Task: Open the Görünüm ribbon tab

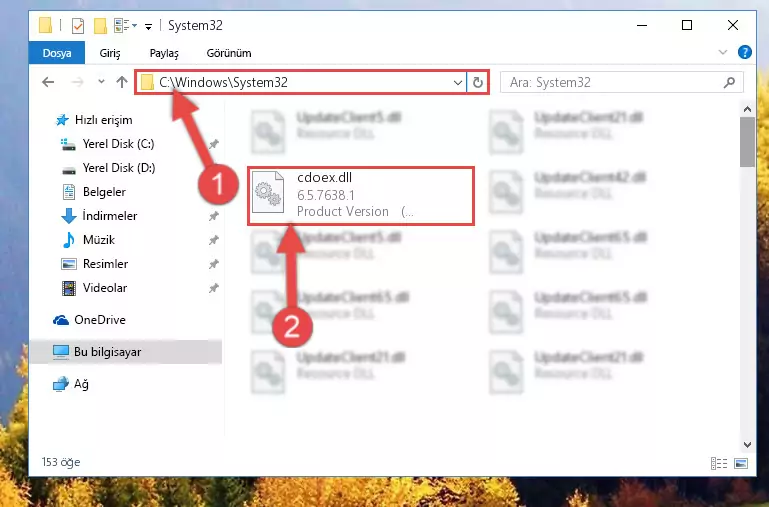Action: [x=229, y=53]
